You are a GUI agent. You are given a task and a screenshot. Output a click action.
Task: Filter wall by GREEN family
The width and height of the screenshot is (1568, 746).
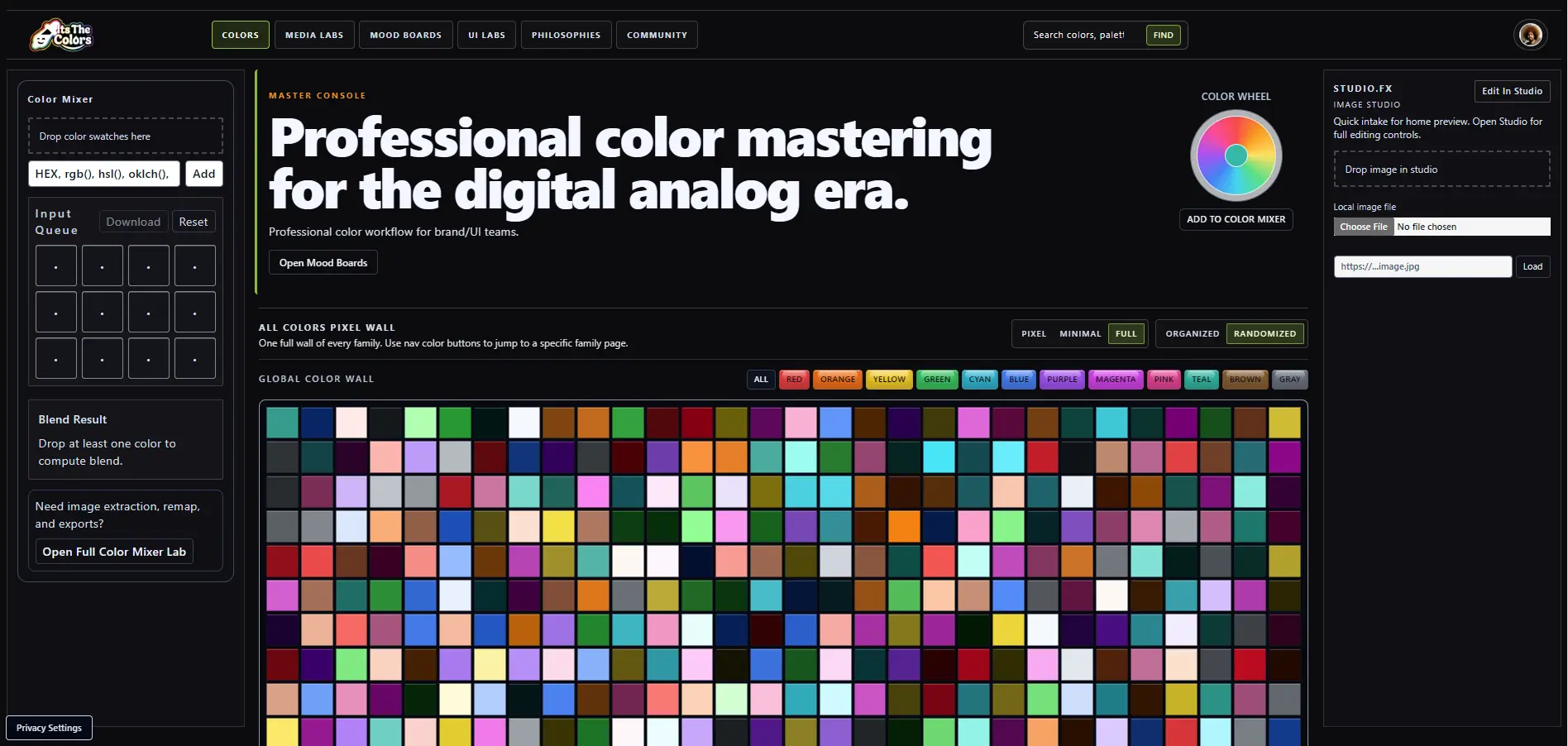(937, 380)
